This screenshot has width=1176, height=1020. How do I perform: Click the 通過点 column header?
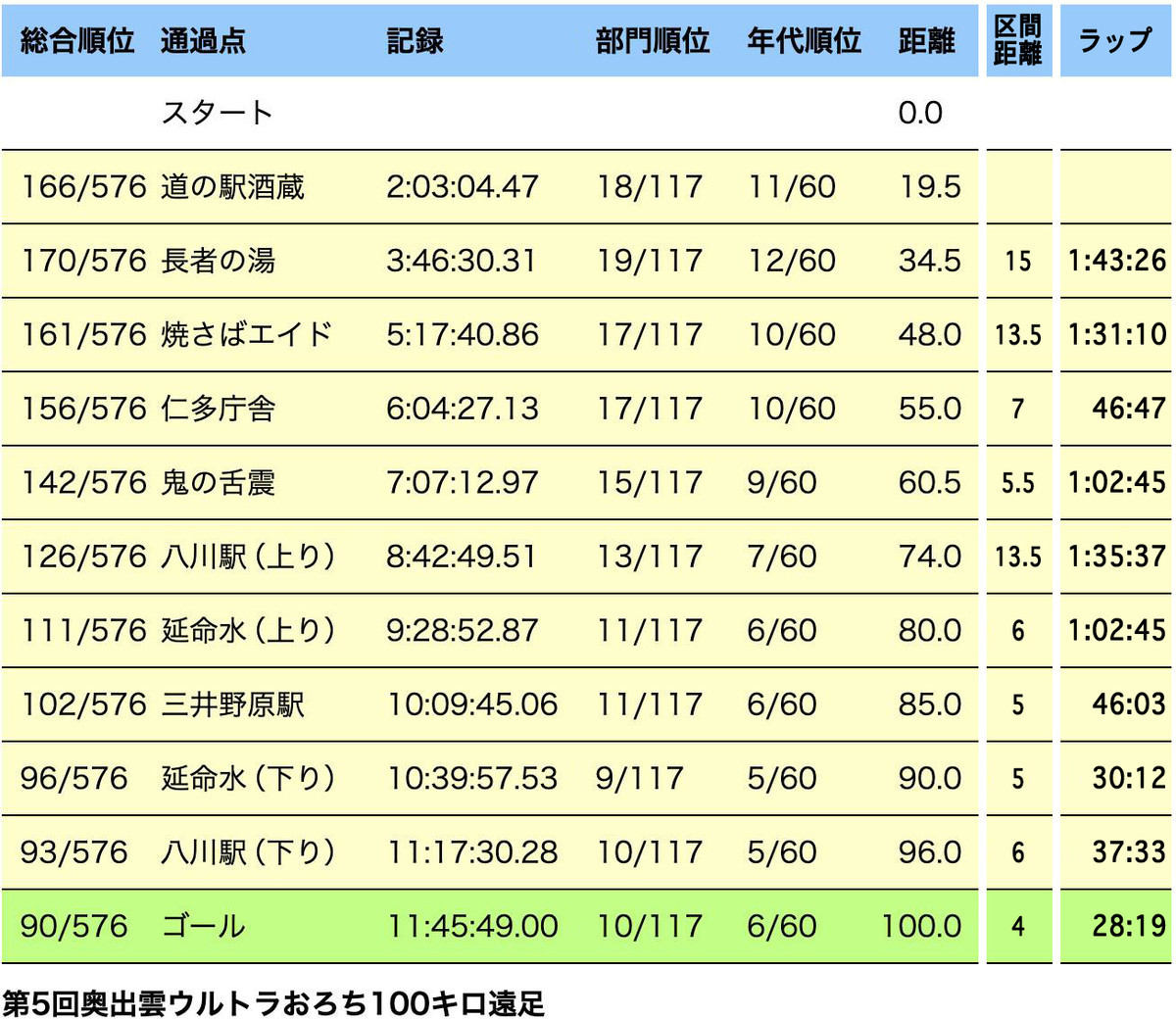[203, 41]
